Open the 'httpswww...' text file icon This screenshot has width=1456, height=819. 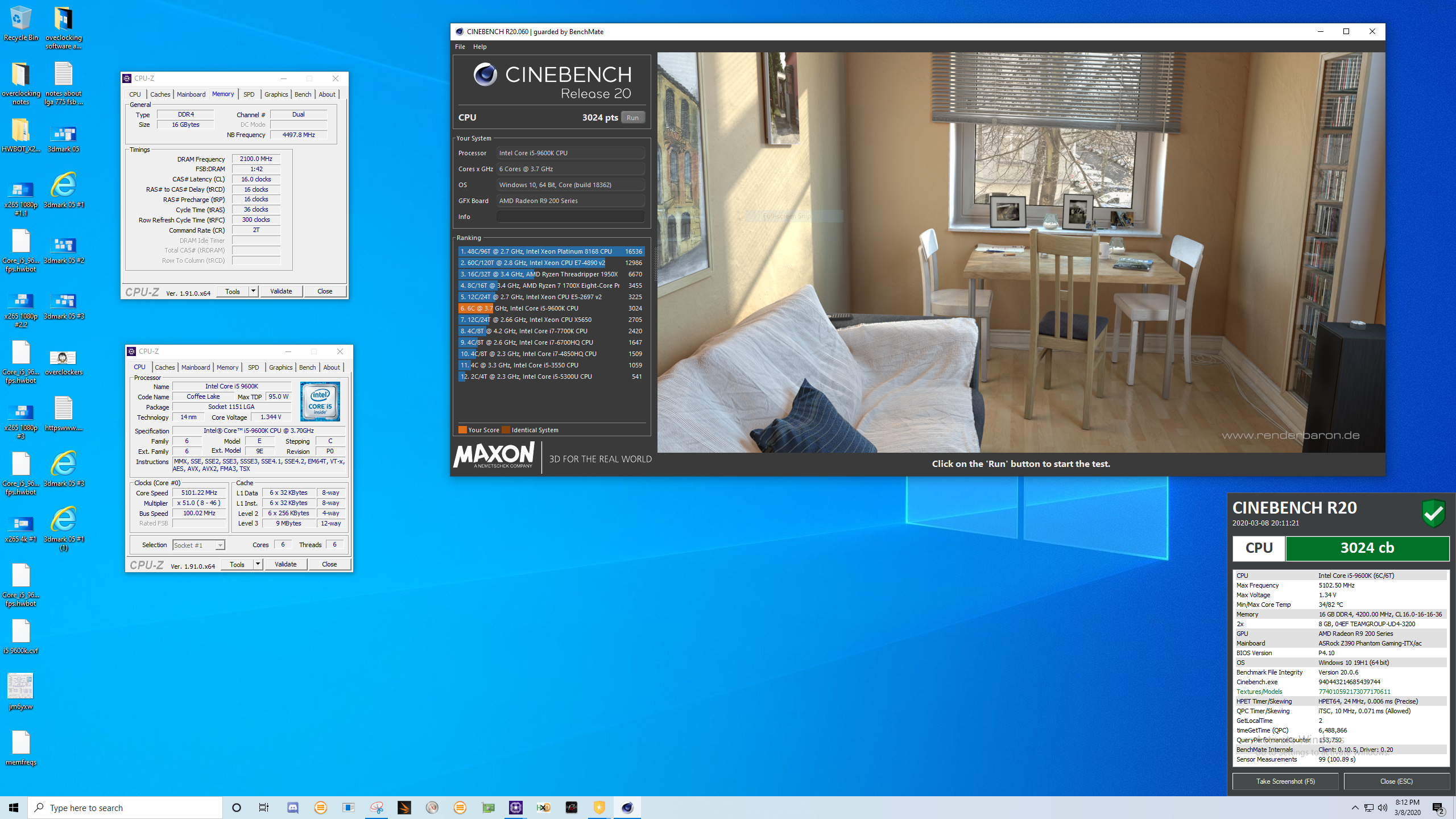[x=64, y=414]
